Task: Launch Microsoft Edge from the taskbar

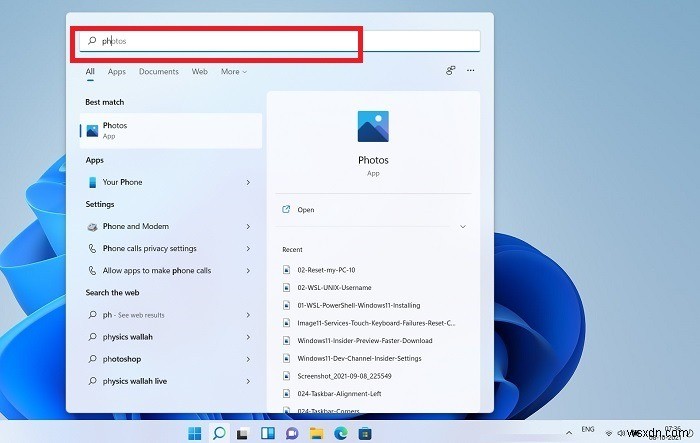Action: [x=341, y=433]
